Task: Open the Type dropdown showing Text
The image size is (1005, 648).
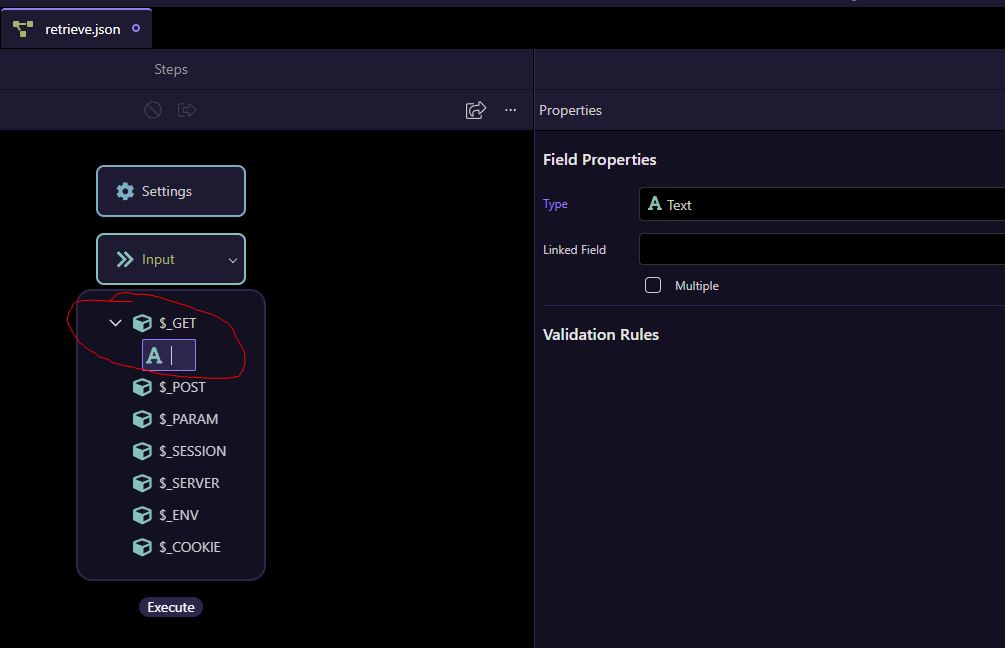Action: [822, 204]
